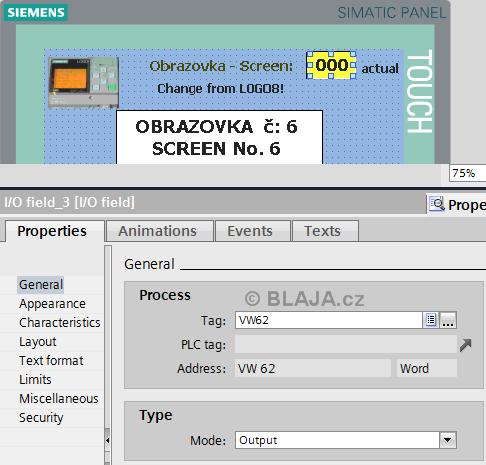The width and height of the screenshot is (486, 465).
Task: Switch to the Animations tab
Action: (x=159, y=231)
